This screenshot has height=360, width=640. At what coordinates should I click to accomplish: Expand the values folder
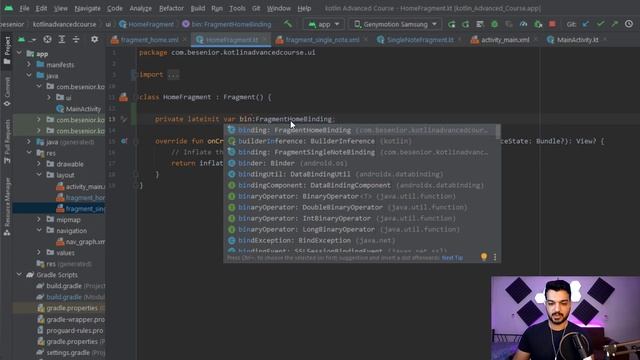(39, 252)
